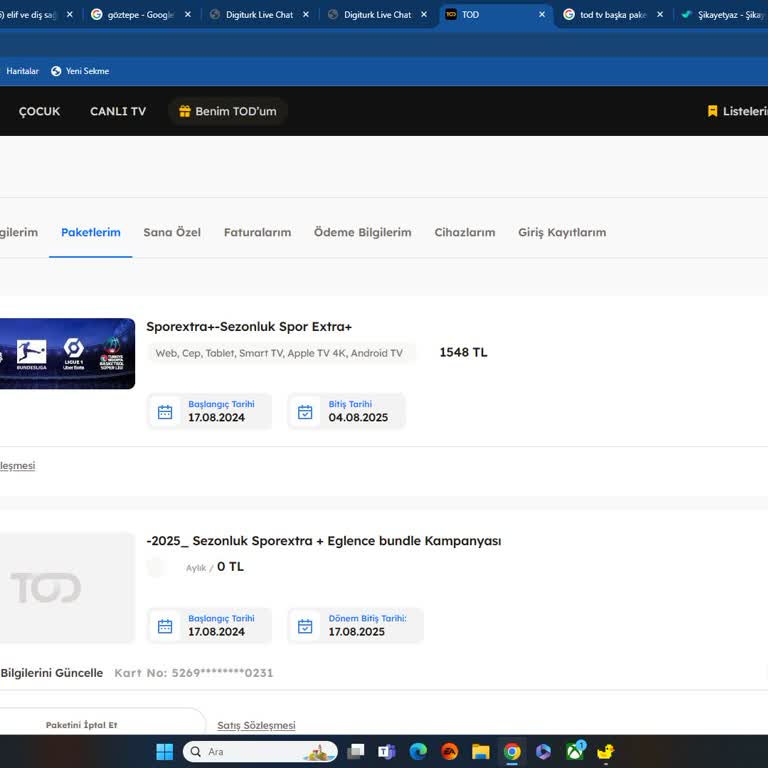Open the Windows Start menu
768x768 pixels.
(164, 751)
